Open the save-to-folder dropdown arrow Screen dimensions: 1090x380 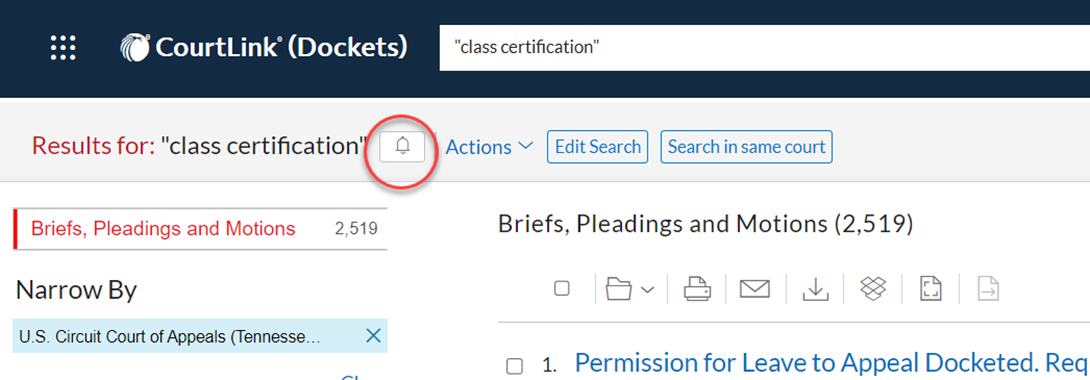[x=647, y=289]
